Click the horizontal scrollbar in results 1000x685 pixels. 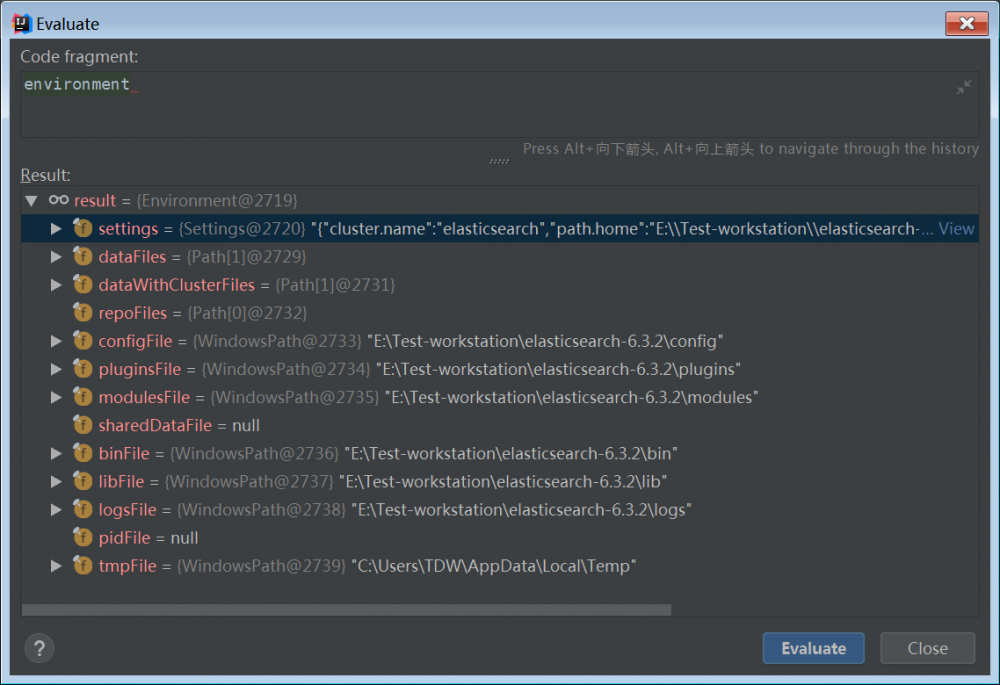point(346,610)
